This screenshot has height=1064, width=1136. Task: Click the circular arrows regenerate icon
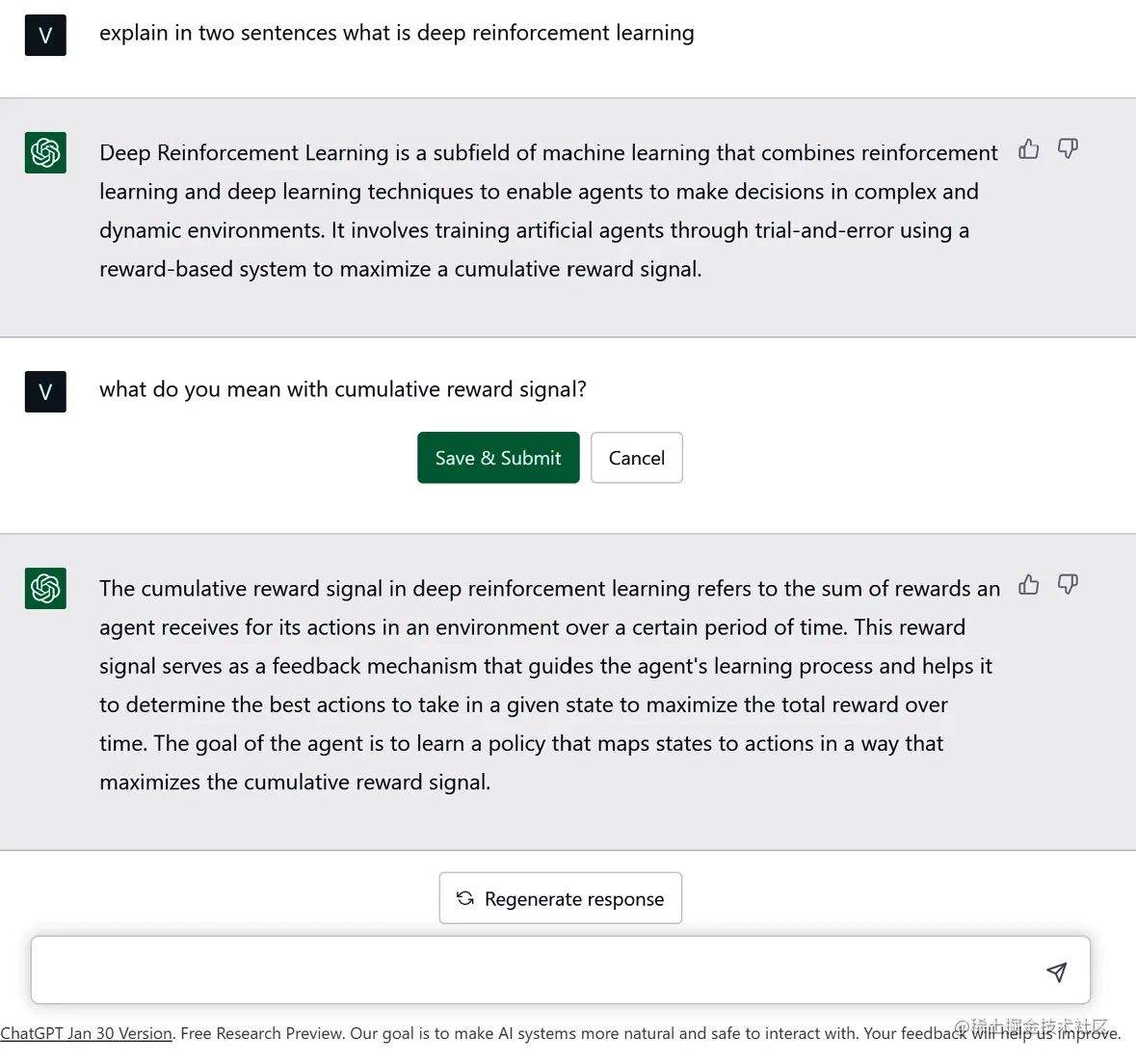coord(465,898)
